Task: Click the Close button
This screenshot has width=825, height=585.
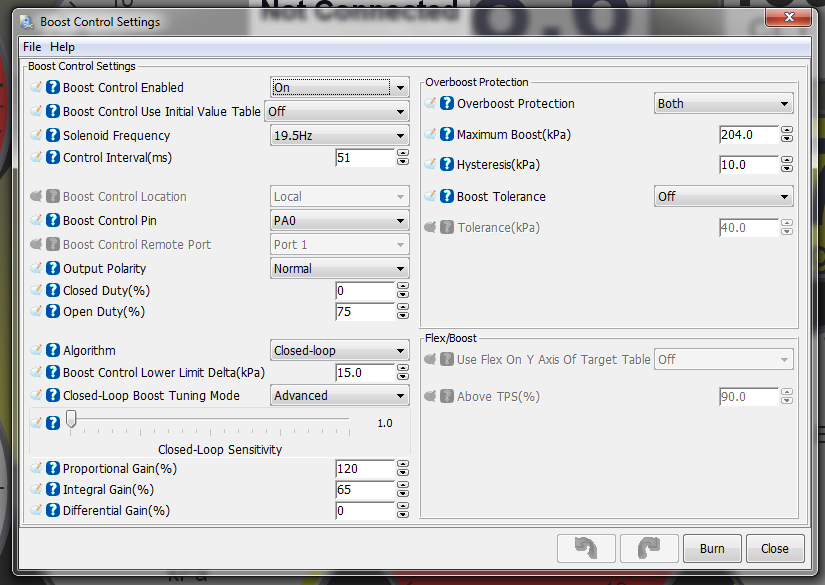Action: tap(775, 548)
